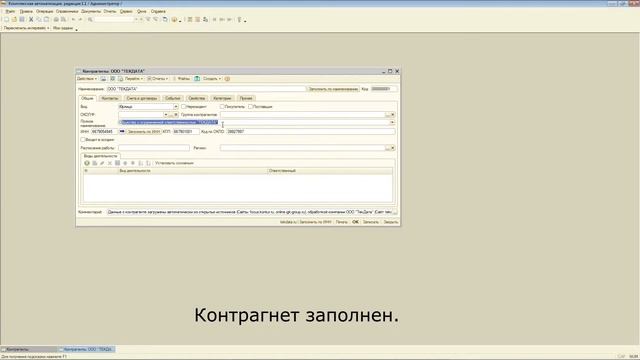Image resolution: width=640 pixels, height=360 pixels.
Task: Toggle the Нерезидент checkbox
Action: tap(184, 107)
